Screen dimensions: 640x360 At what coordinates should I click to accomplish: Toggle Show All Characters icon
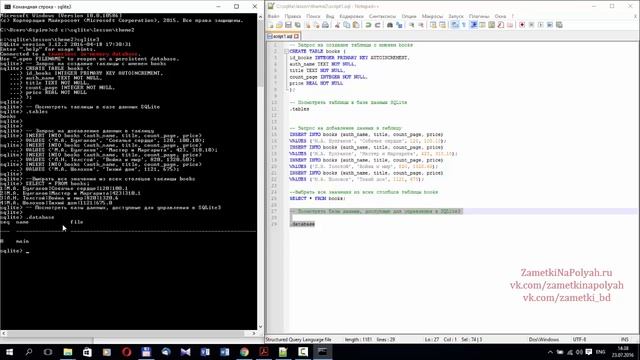[464, 25]
